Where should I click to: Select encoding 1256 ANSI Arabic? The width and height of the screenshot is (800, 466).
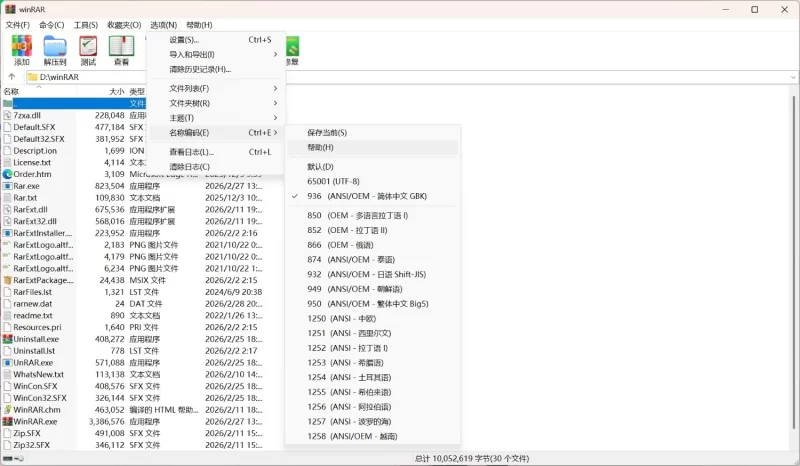pos(373,407)
